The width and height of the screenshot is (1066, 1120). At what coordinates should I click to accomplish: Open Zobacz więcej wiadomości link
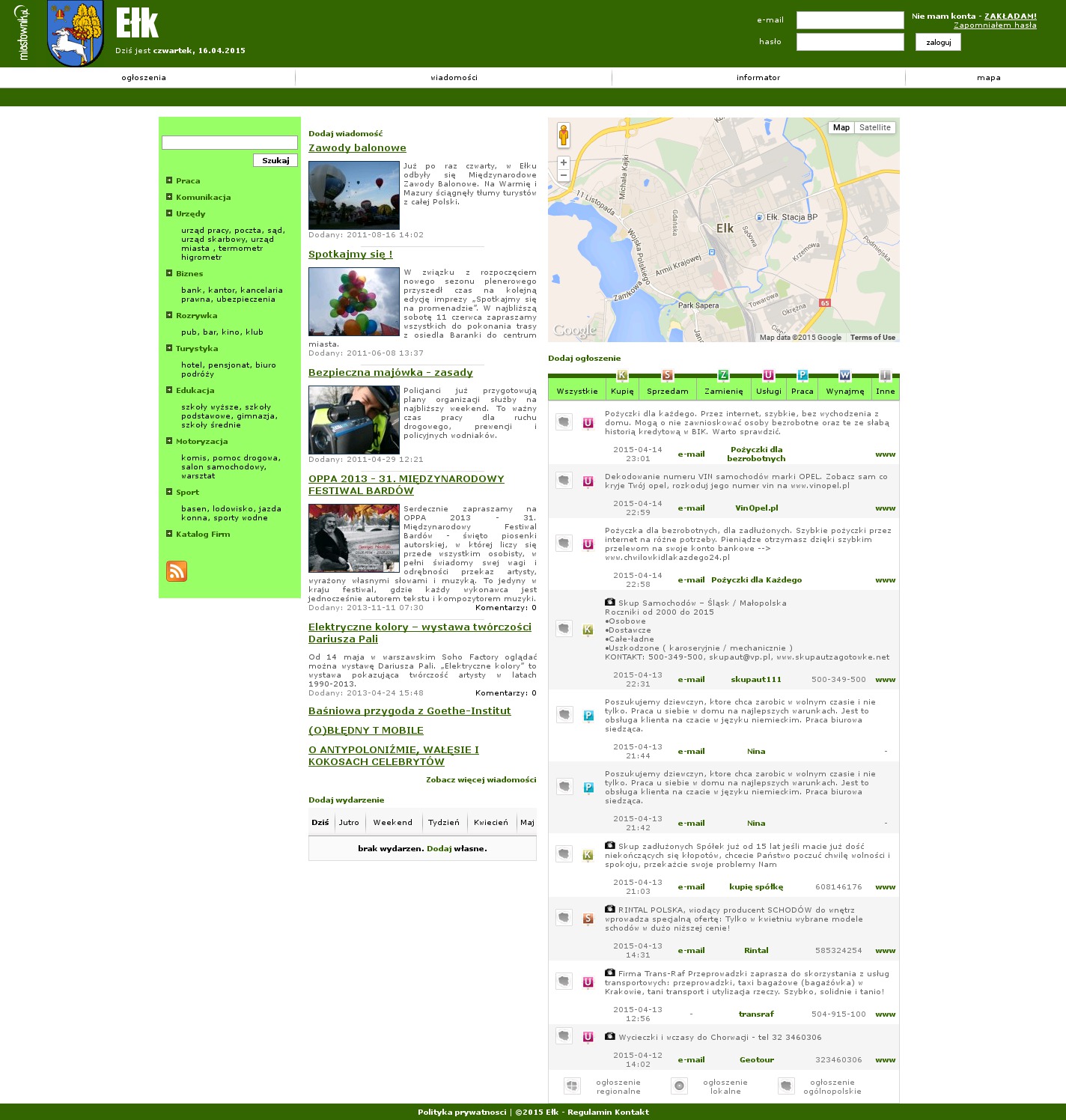pyautogui.click(x=481, y=780)
